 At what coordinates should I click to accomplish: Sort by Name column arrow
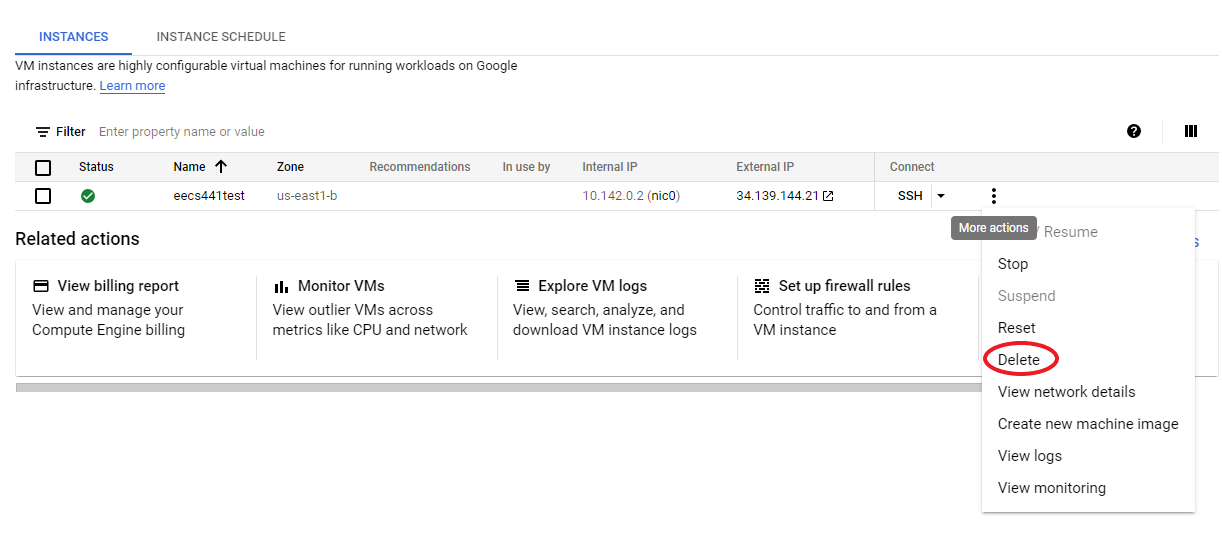pos(221,167)
